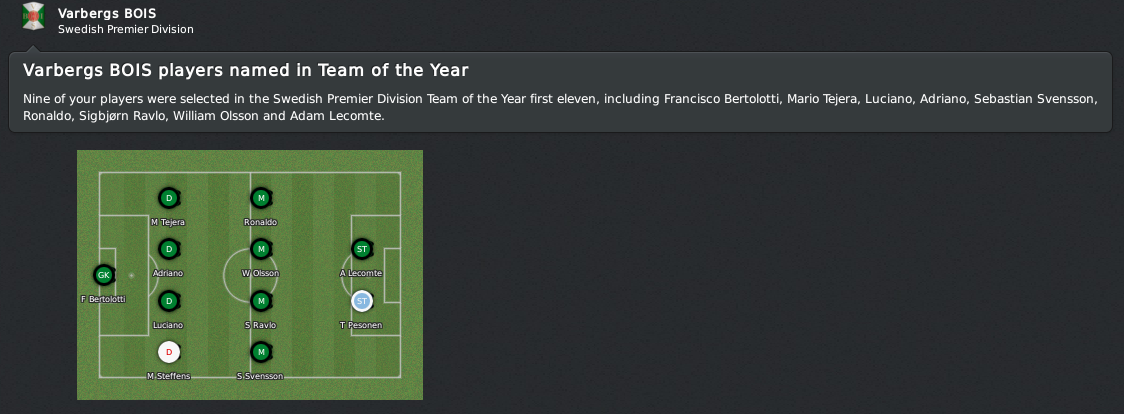Click S Ravlo's midfielder icon
The height and width of the screenshot is (414, 1124).
coord(261,301)
